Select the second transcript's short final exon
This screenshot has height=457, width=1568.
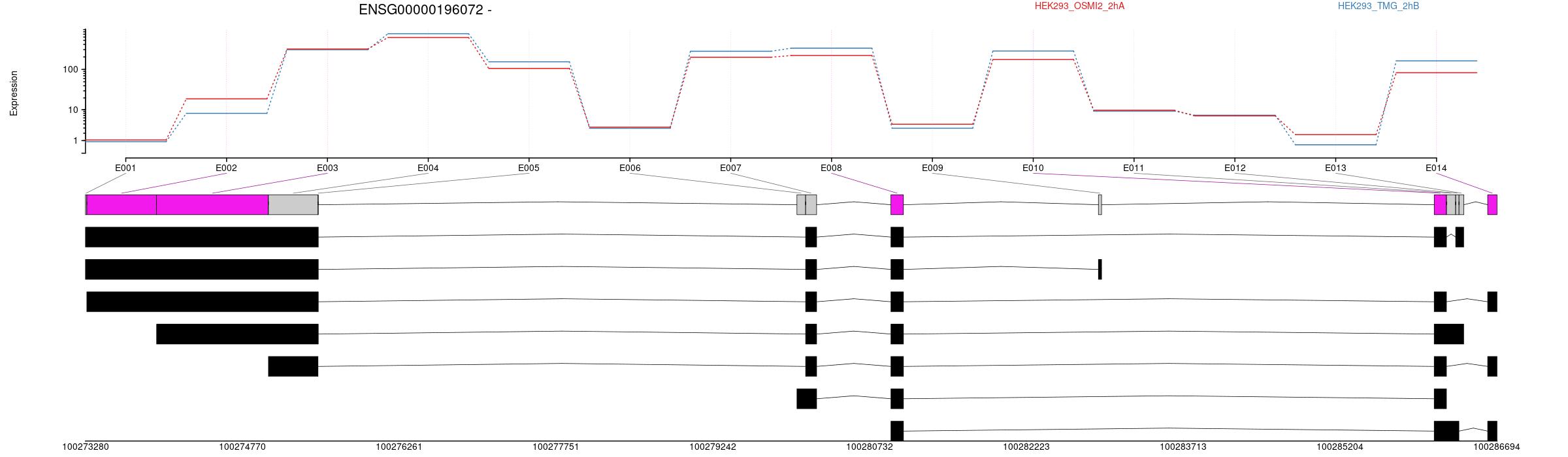tap(1100, 269)
